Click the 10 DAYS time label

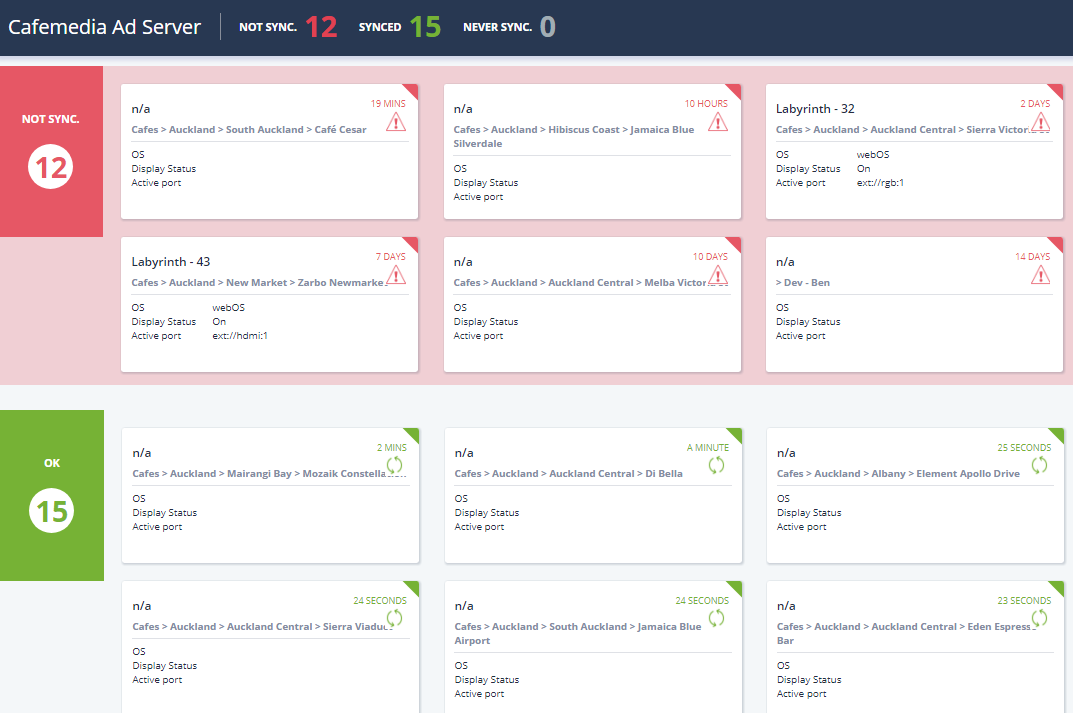click(x=710, y=257)
